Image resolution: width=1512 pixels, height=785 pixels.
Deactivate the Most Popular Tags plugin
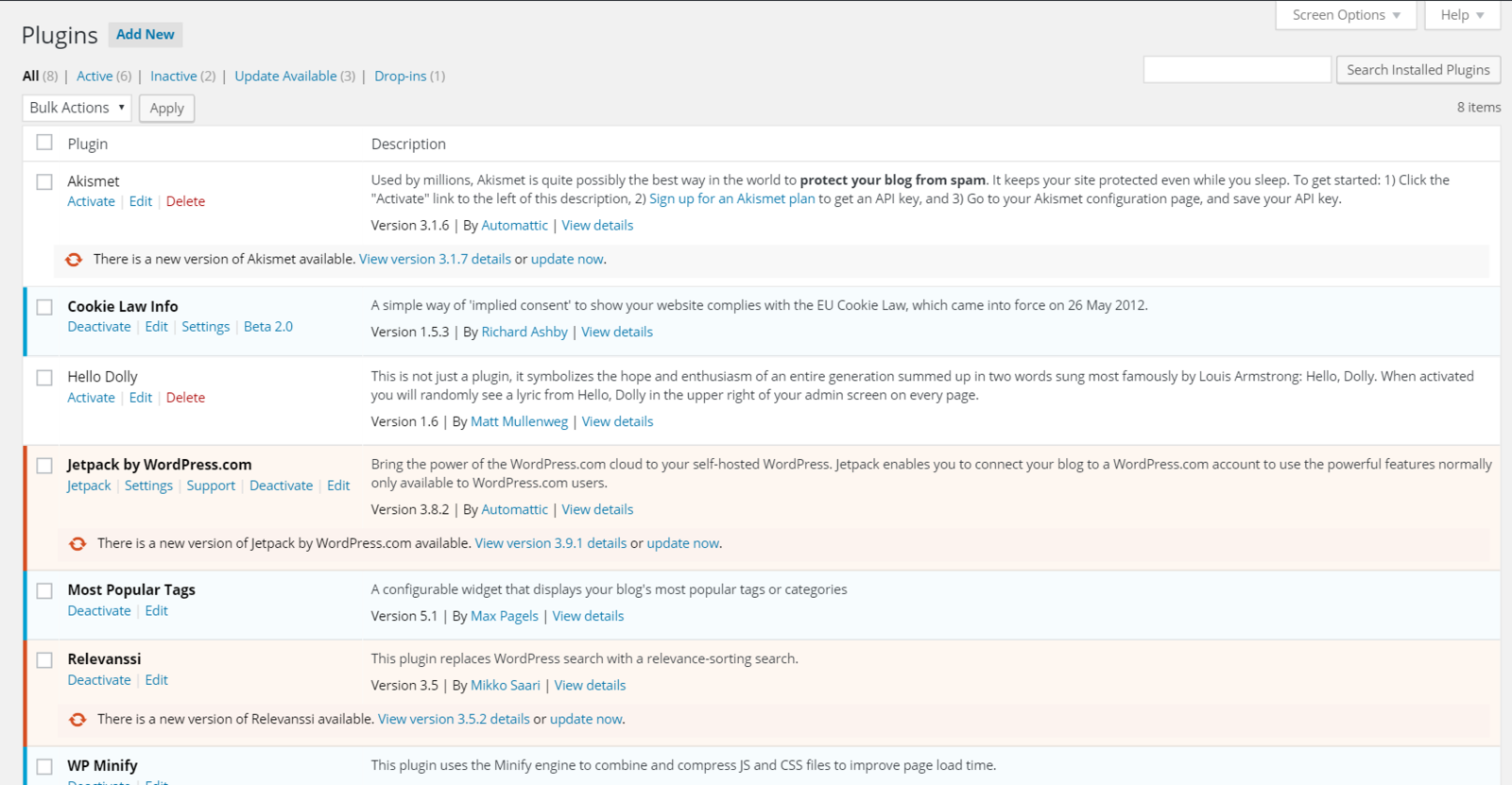[99, 611]
